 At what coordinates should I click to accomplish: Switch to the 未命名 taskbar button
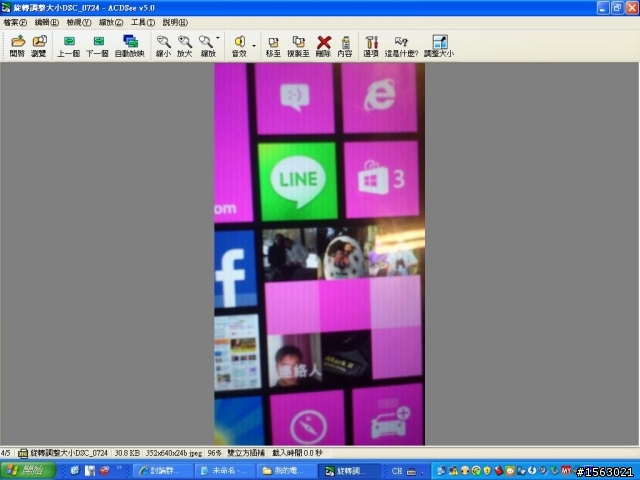(x=225, y=471)
